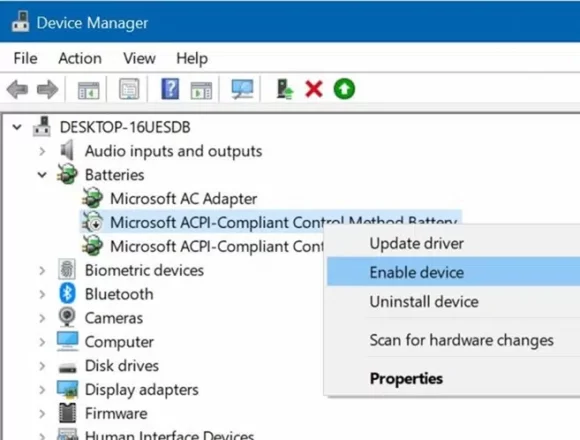Collapse the DESKTOP-16UESDB root node
The width and height of the screenshot is (580, 440).
click(17, 127)
